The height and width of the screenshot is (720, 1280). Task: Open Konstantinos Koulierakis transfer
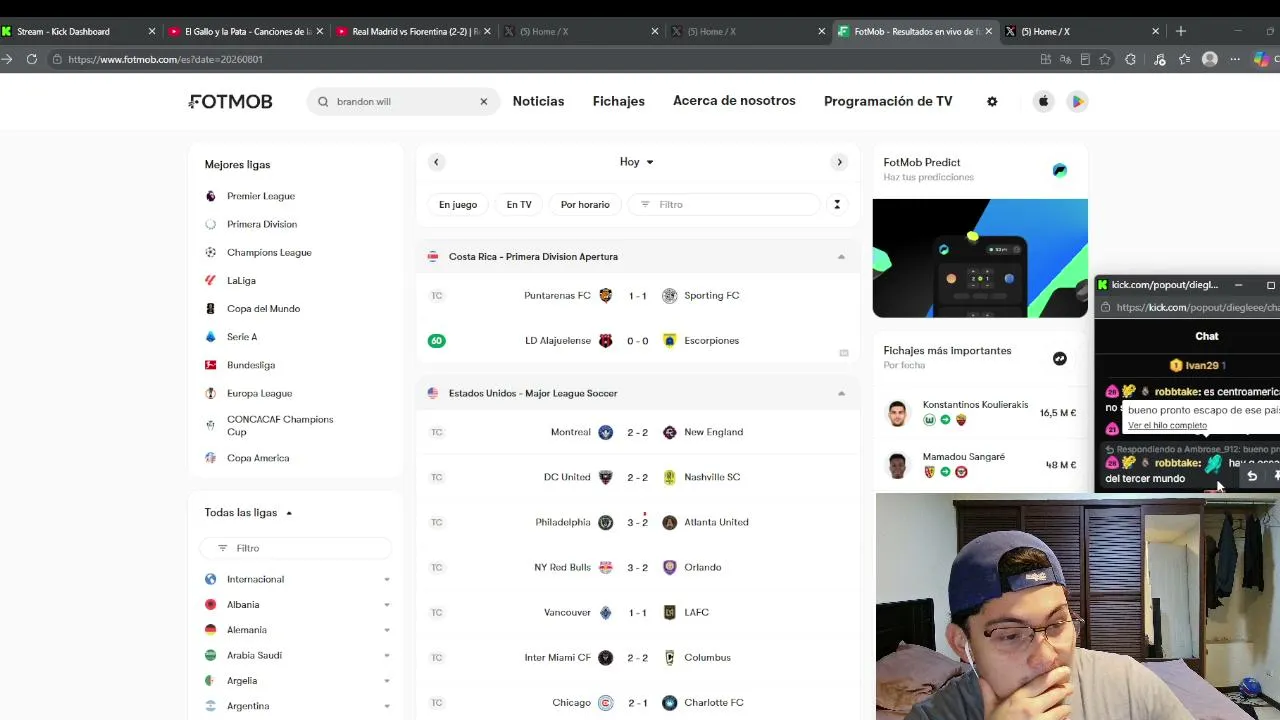point(981,413)
